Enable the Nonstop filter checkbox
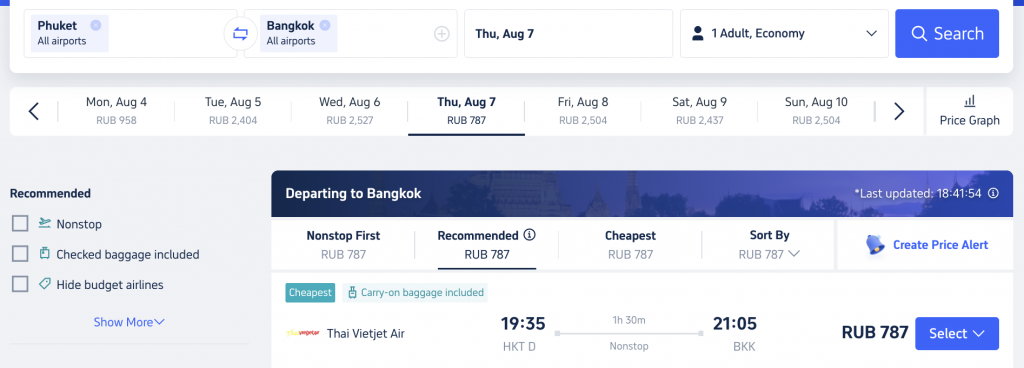This screenshot has width=1024, height=368. click(20, 224)
